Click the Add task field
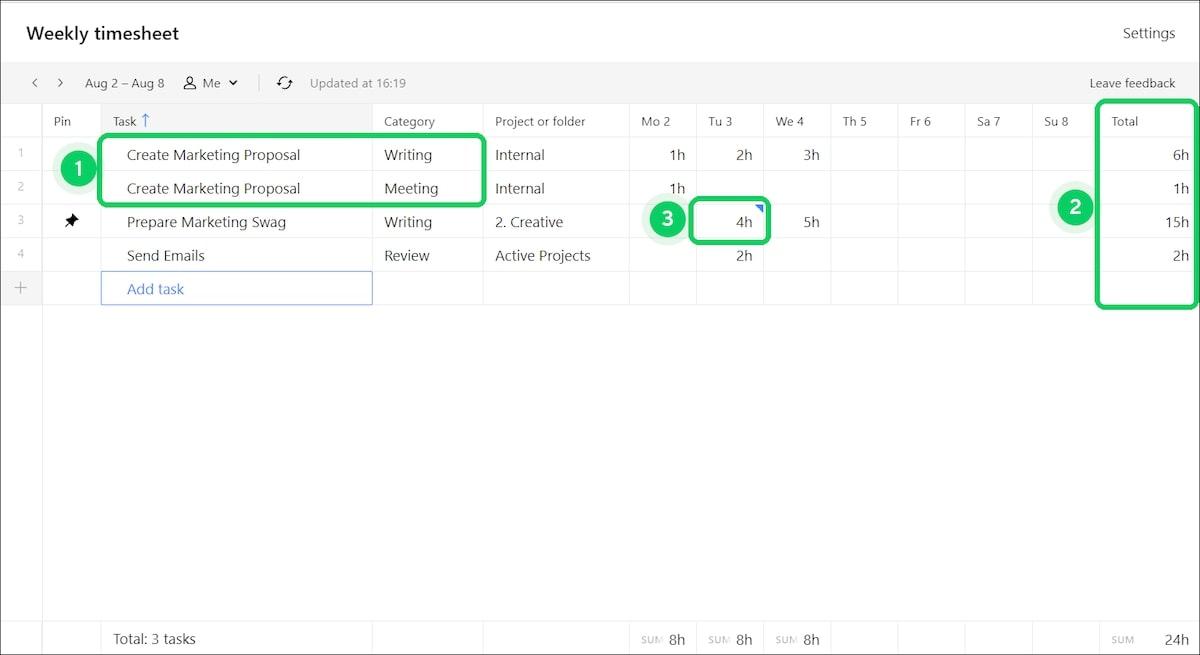Viewport: 1200px width, 655px height. pos(236,289)
